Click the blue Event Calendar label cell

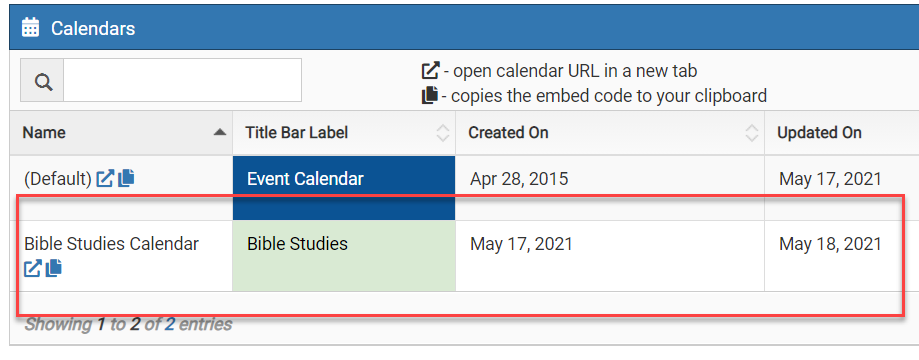coord(344,188)
